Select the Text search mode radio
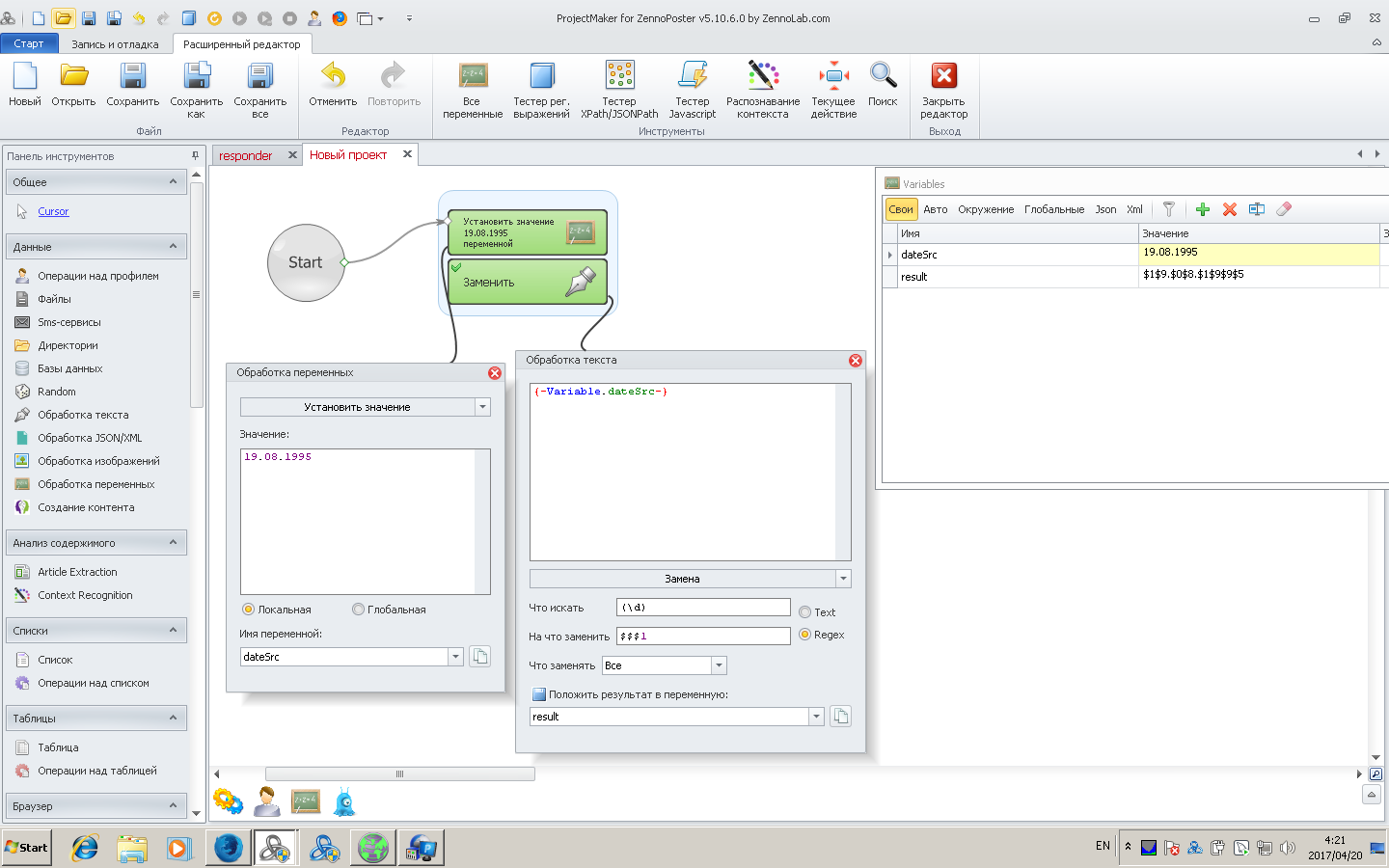Image resolution: width=1389 pixels, height=868 pixels. [x=805, y=612]
